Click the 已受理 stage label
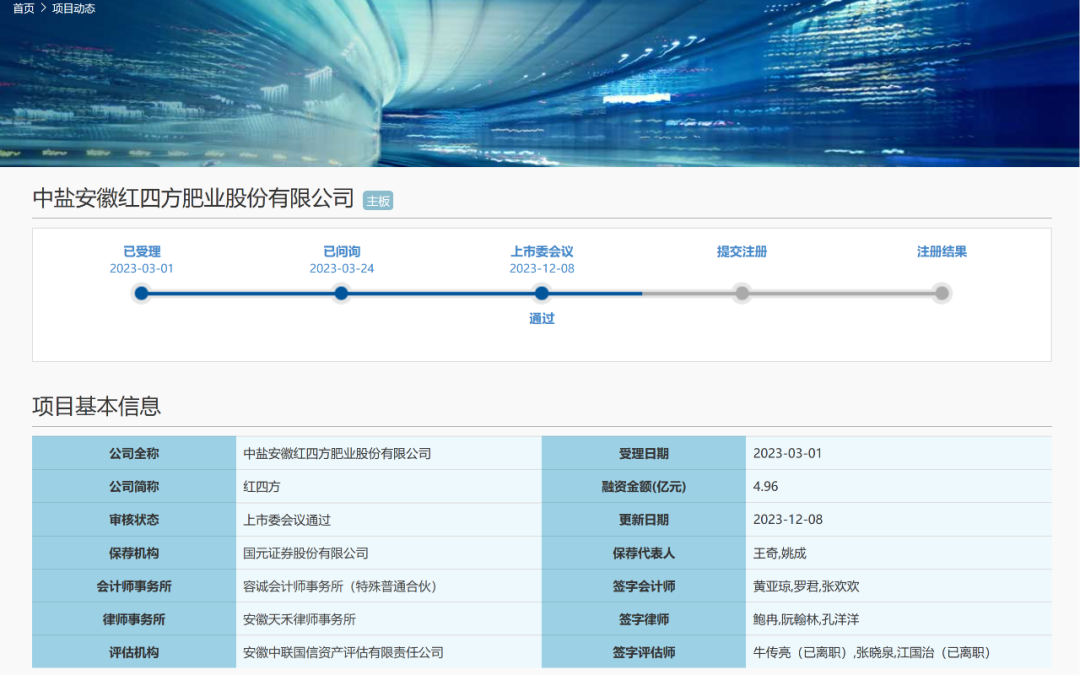1080x675 pixels. click(142, 252)
